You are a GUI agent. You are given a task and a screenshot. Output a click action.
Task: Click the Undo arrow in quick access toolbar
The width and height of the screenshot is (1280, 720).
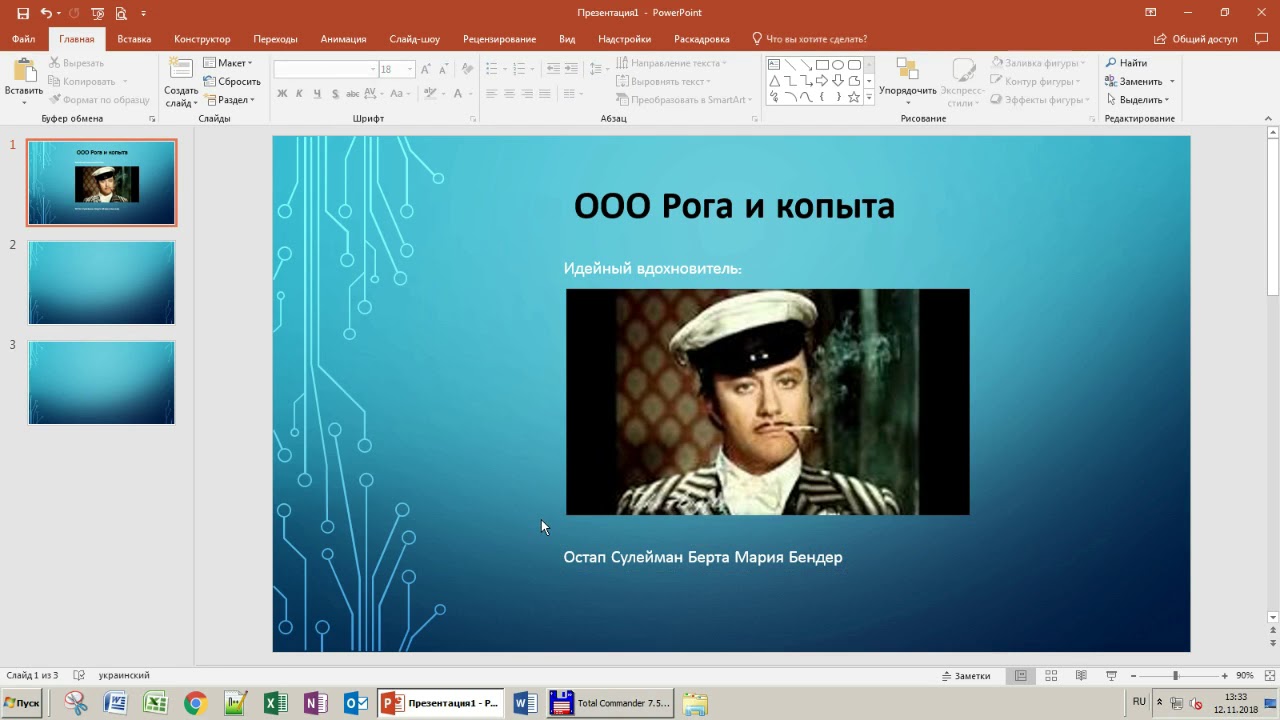tap(46, 13)
